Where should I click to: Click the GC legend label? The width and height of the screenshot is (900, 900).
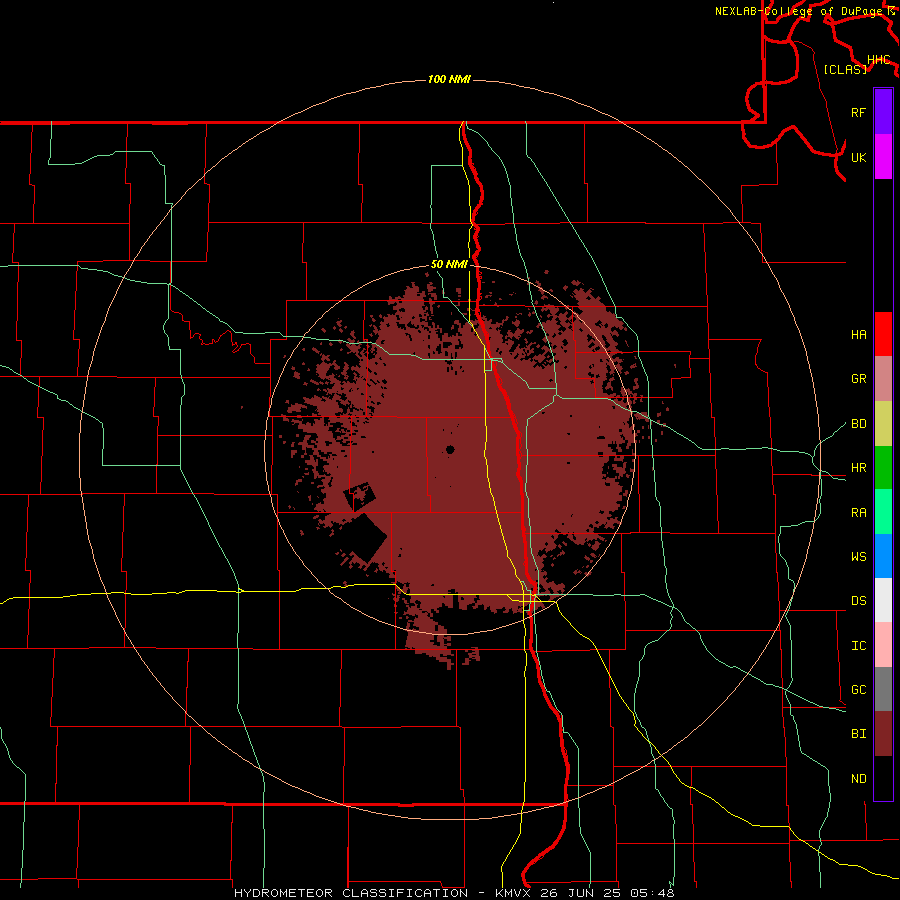[858, 689]
